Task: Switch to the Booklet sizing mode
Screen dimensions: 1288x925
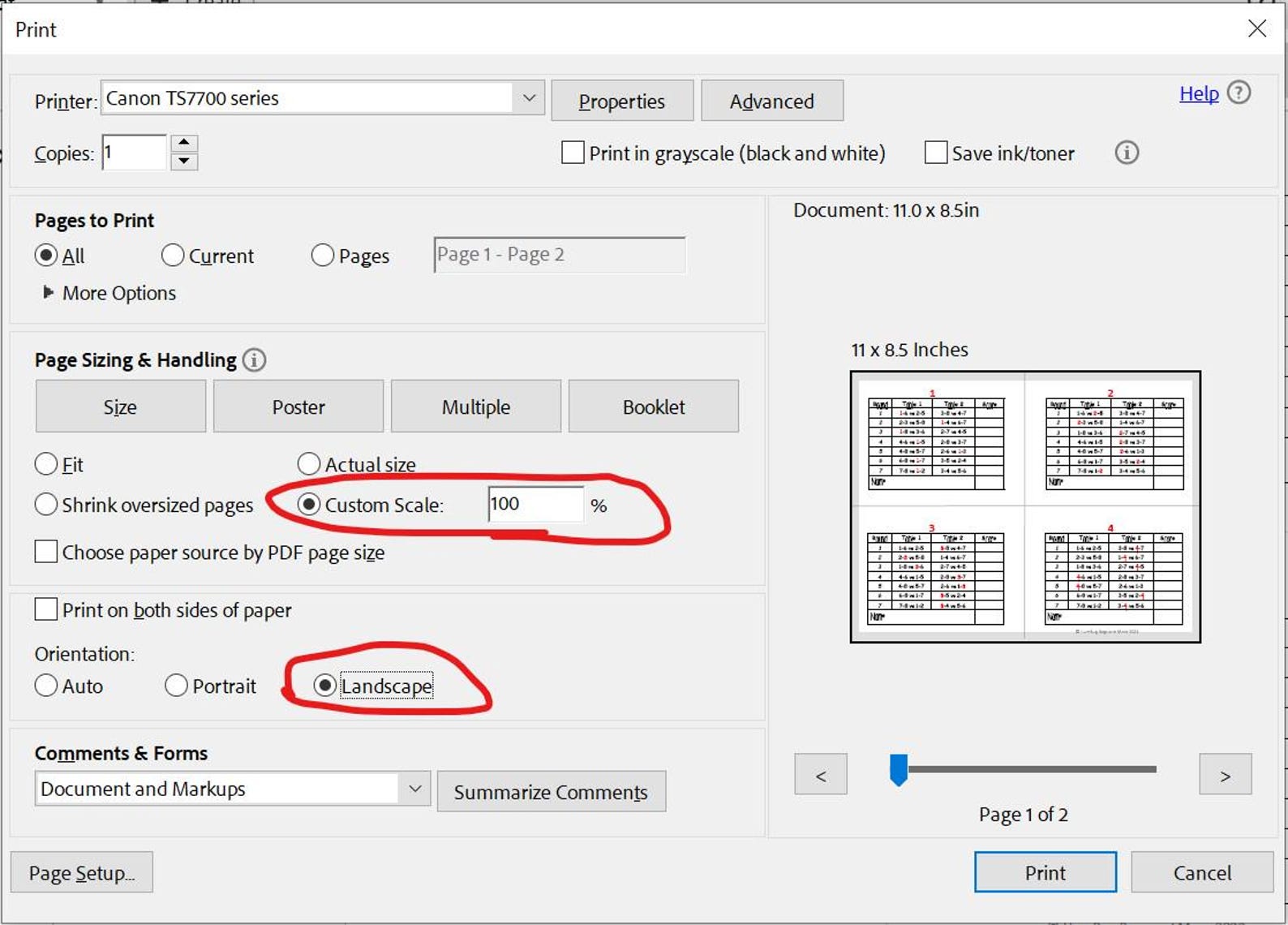Action: pyautogui.click(x=654, y=407)
